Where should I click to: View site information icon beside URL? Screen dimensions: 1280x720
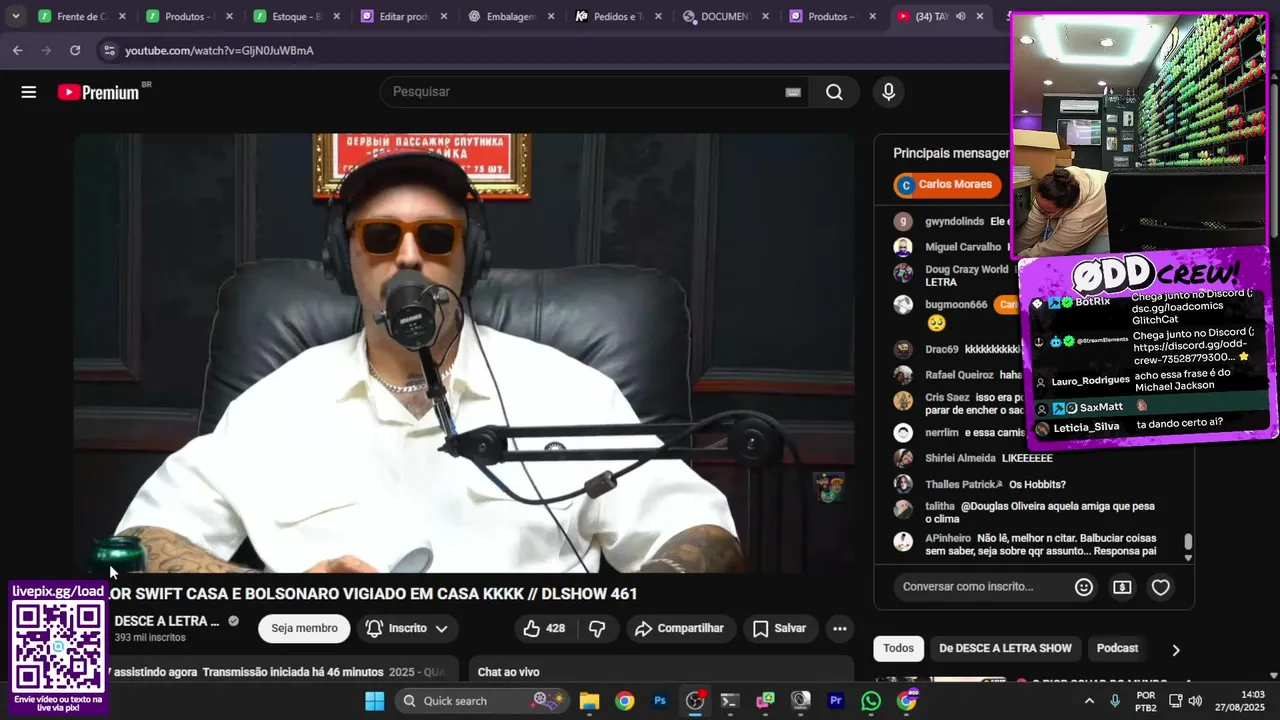[108, 50]
